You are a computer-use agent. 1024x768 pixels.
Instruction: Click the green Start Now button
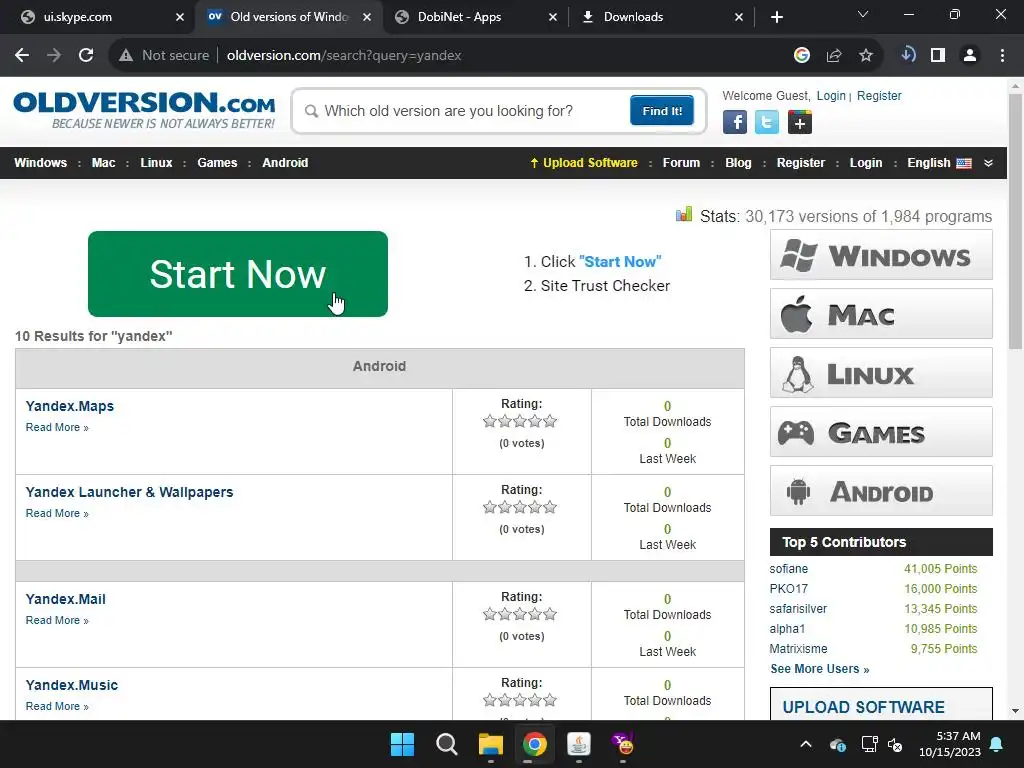click(238, 274)
